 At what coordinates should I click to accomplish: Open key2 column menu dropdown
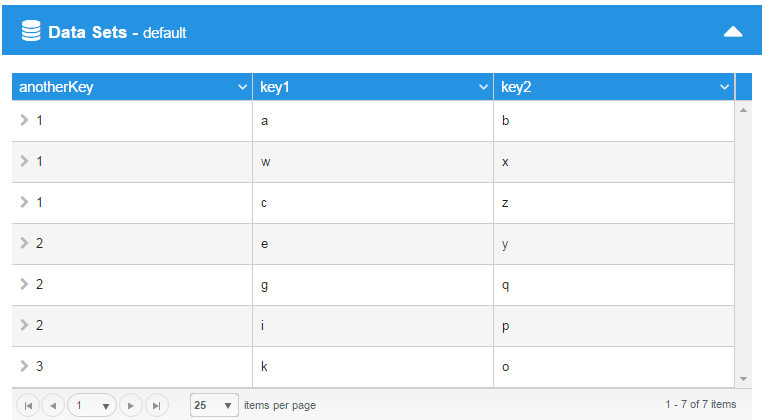[x=725, y=87]
